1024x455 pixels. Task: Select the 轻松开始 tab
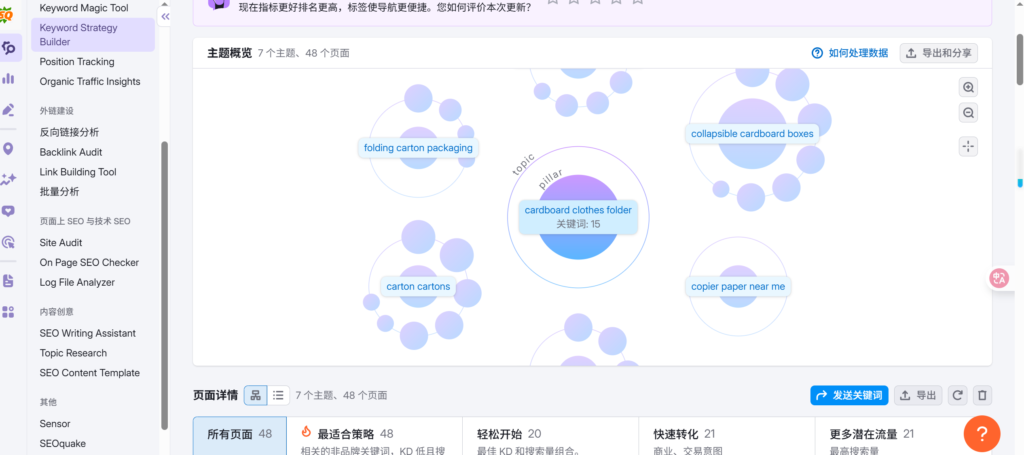549,435
